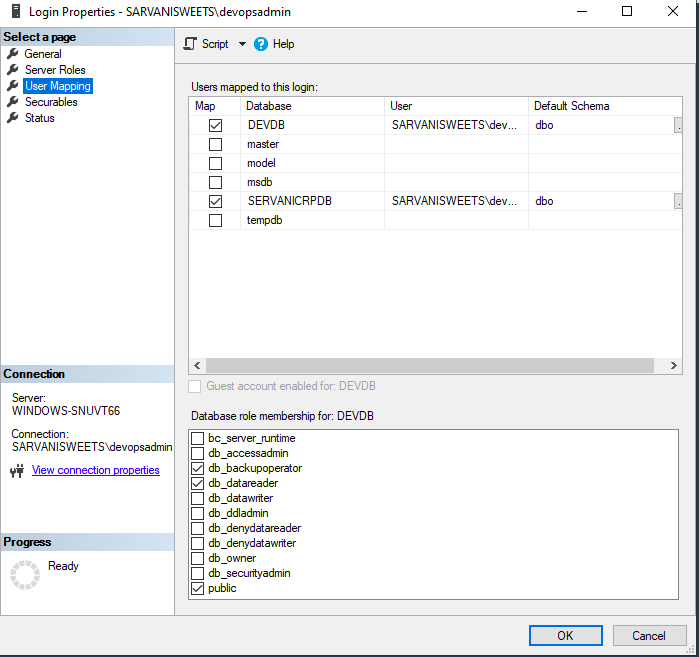699x657 pixels.
Task: Select the SERVANICRPDB database cell
Action: pos(312,201)
